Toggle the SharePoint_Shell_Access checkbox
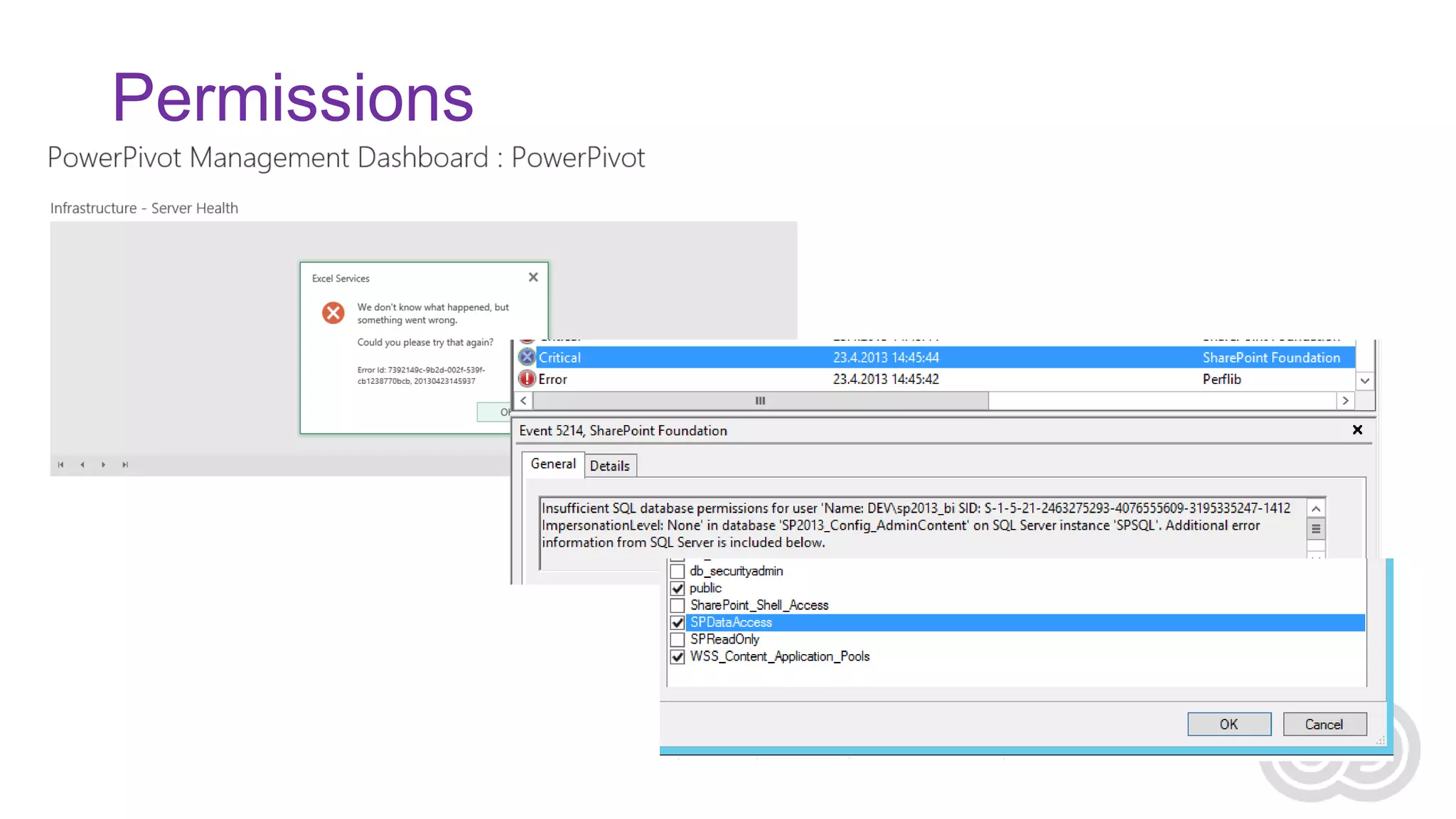1456x819 pixels. (678, 606)
